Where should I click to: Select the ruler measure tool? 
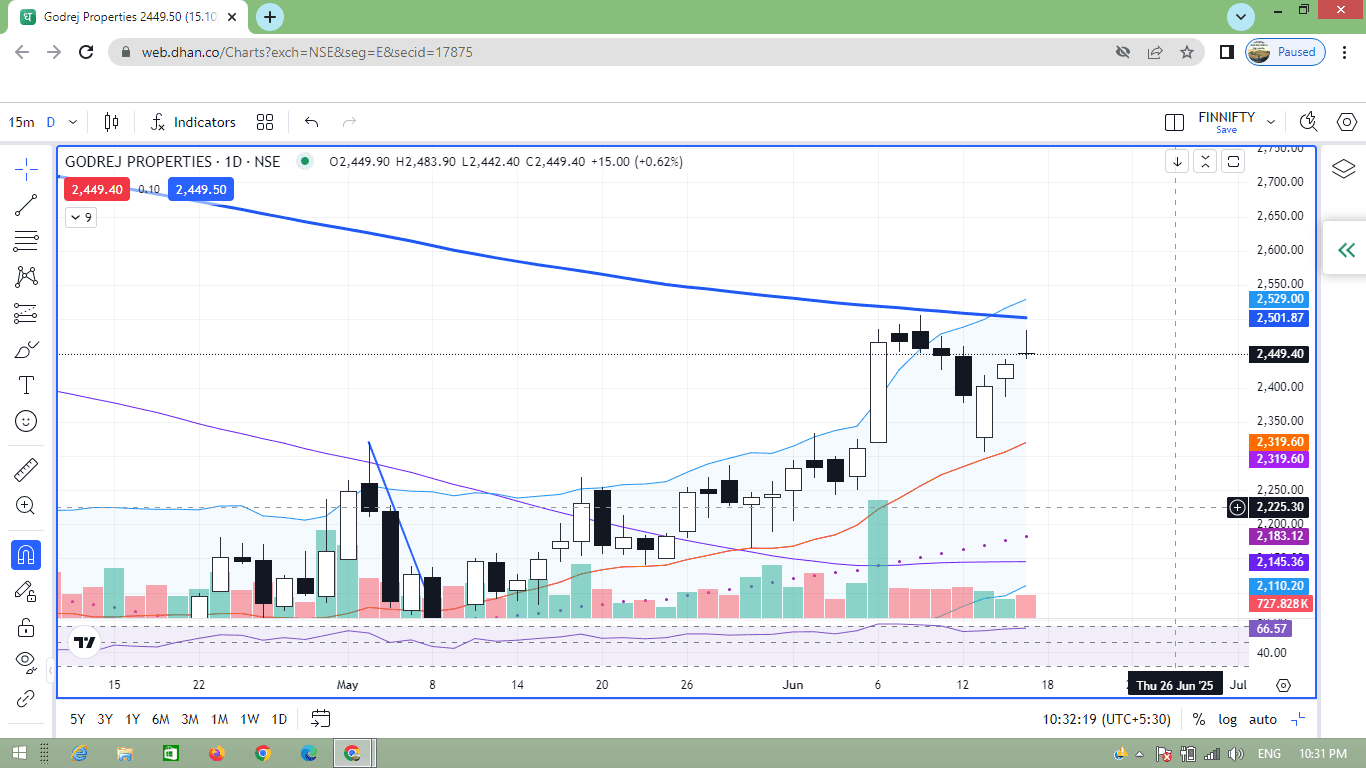[26, 468]
